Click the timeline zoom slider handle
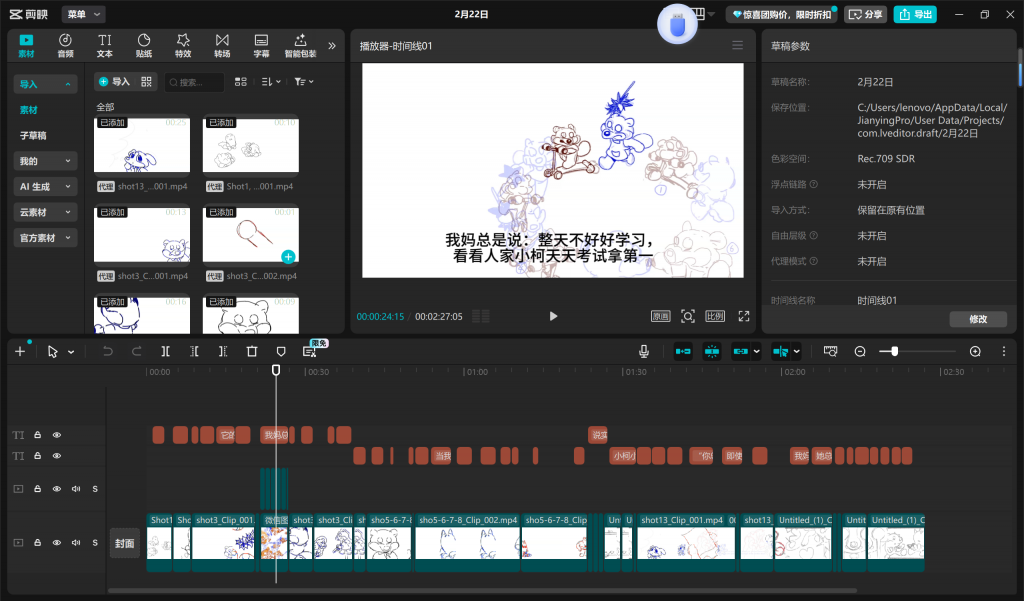 [x=894, y=351]
